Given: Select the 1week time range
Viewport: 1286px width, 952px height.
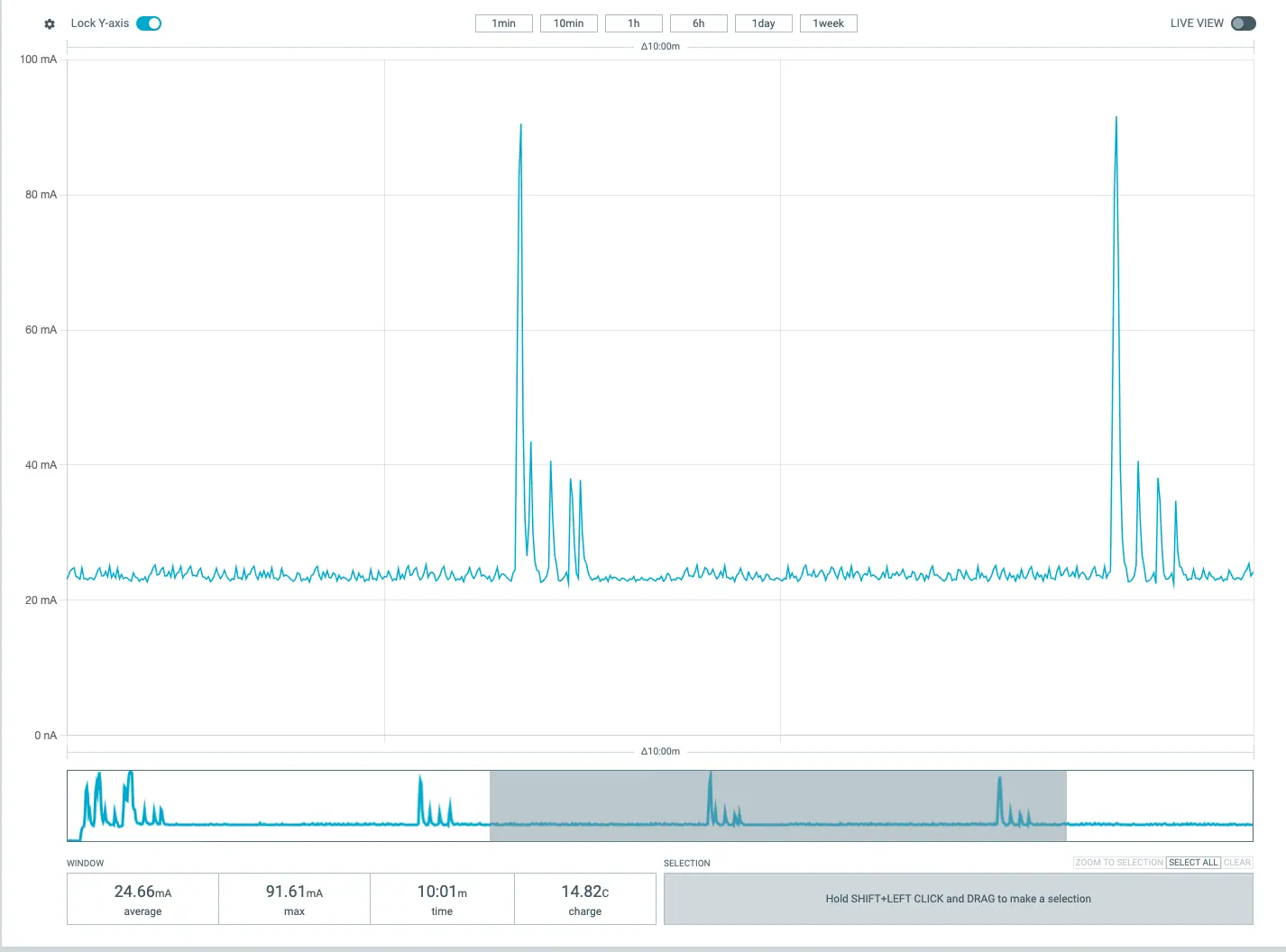Looking at the screenshot, I should [828, 23].
